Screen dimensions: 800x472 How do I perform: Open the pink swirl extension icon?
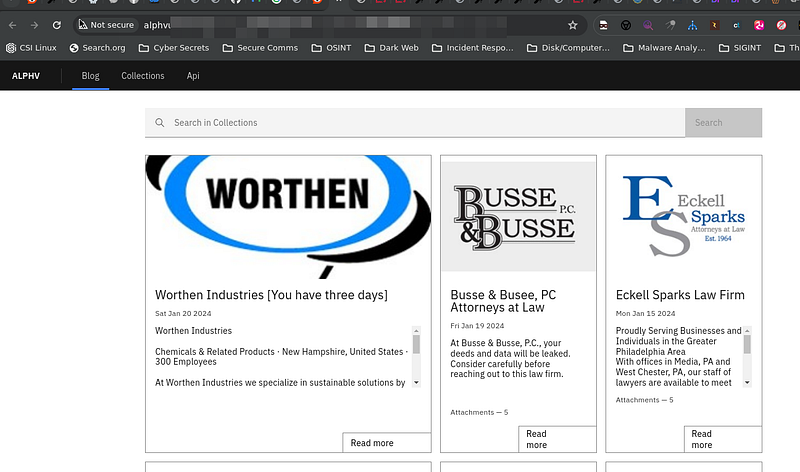[759, 25]
